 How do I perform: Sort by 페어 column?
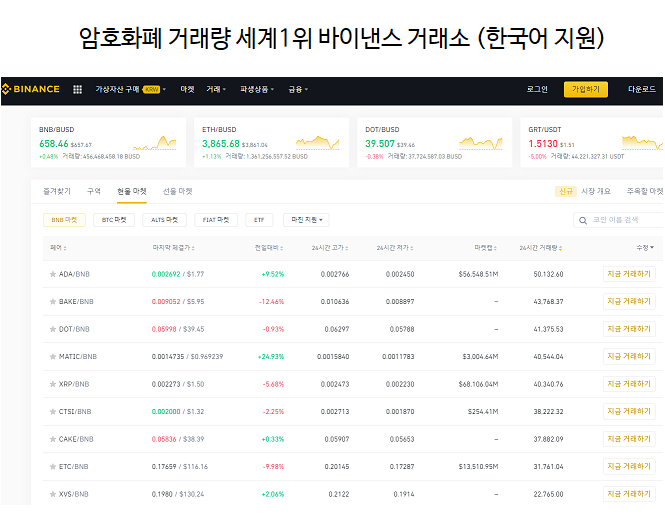pyautogui.click(x=58, y=248)
